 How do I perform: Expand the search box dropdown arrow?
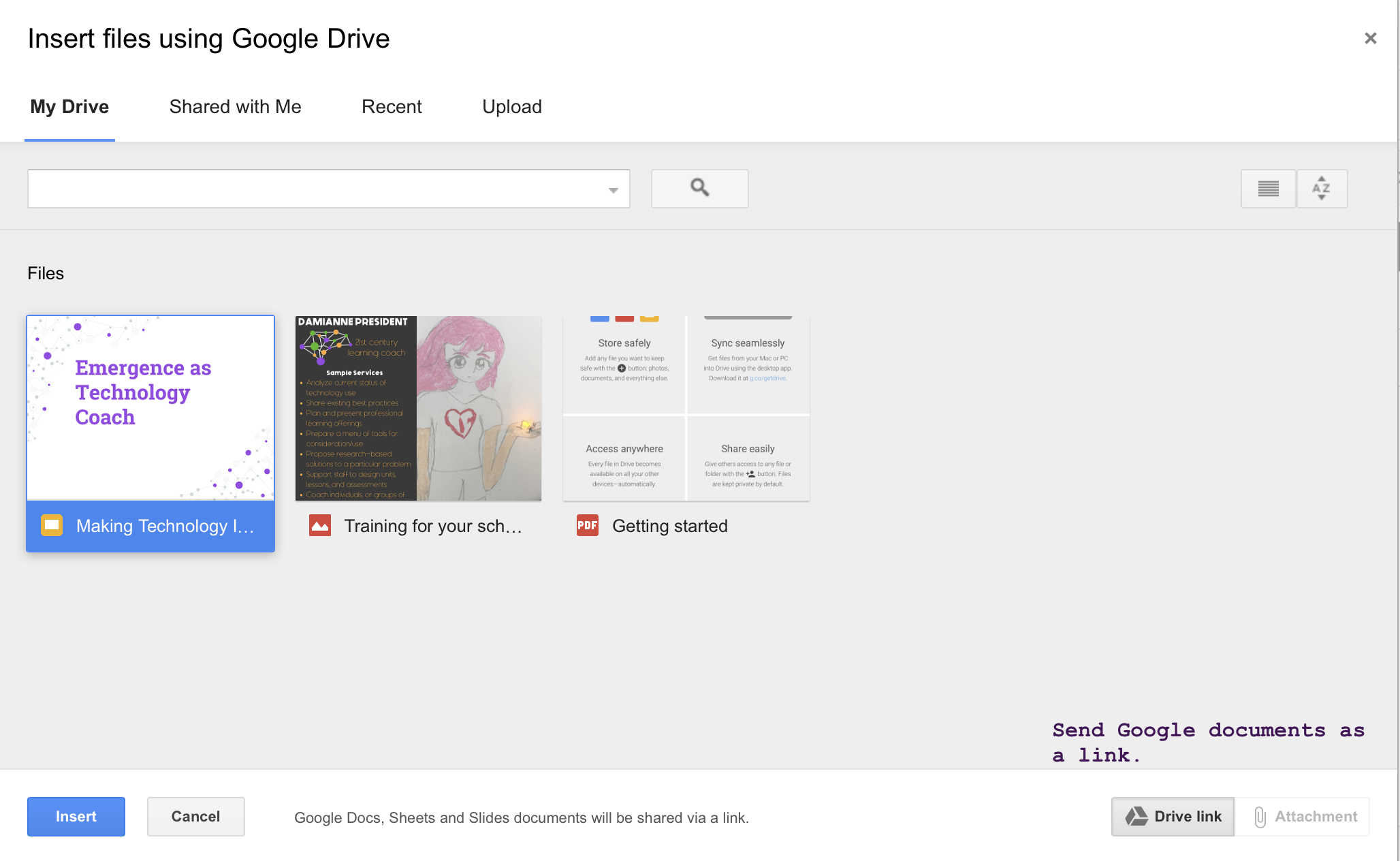[613, 190]
